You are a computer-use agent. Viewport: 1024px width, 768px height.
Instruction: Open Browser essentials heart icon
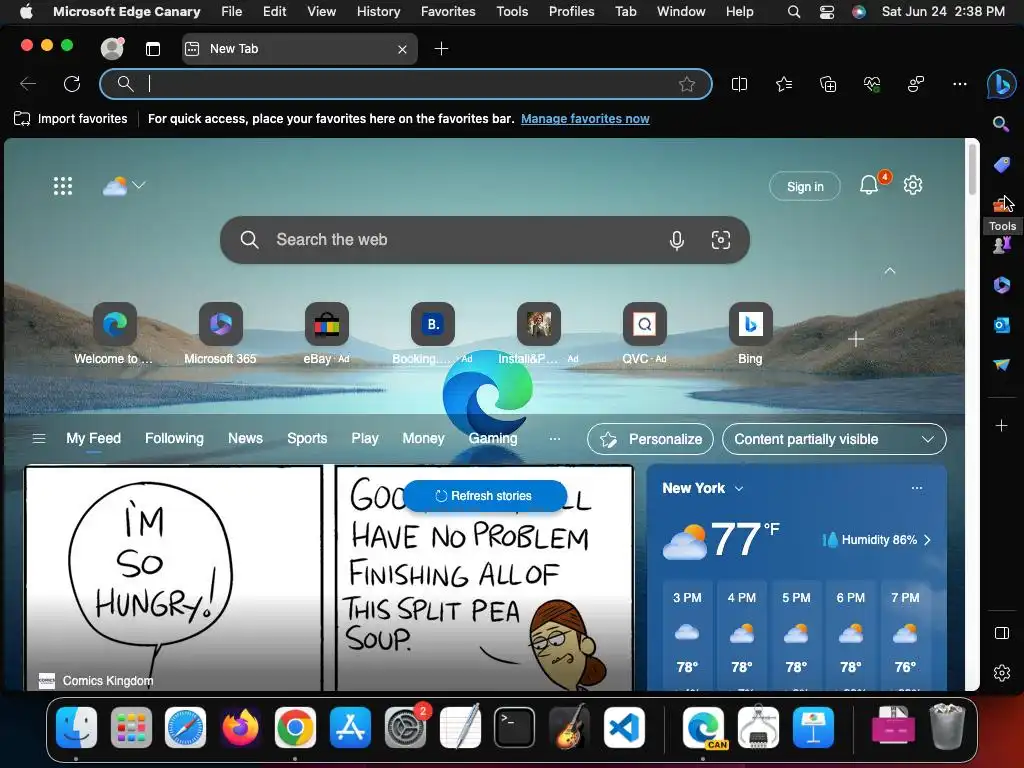(872, 84)
